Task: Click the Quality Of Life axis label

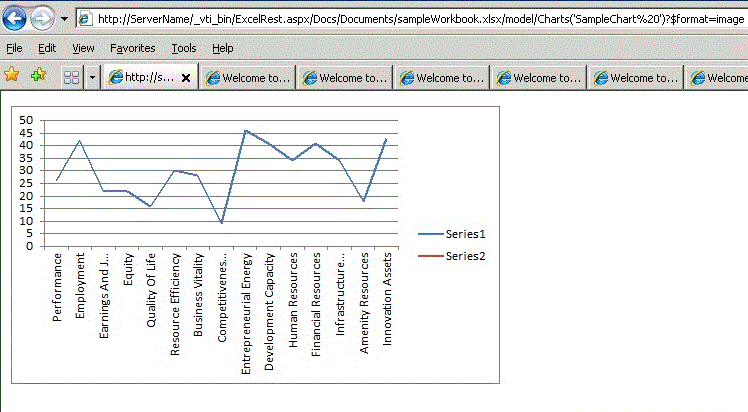Action: tap(151, 290)
